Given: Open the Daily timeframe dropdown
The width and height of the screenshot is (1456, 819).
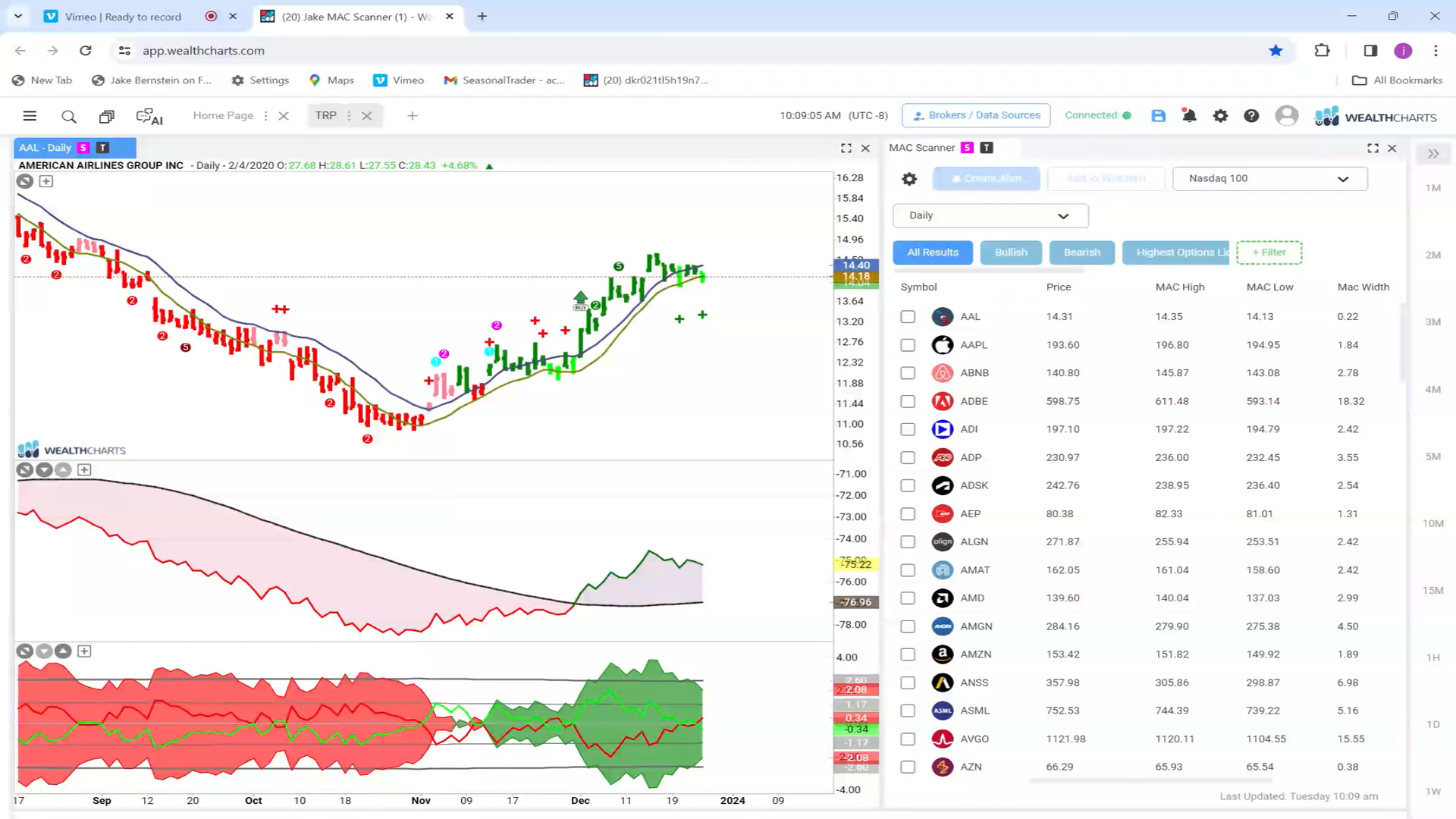Looking at the screenshot, I should point(990,216).
